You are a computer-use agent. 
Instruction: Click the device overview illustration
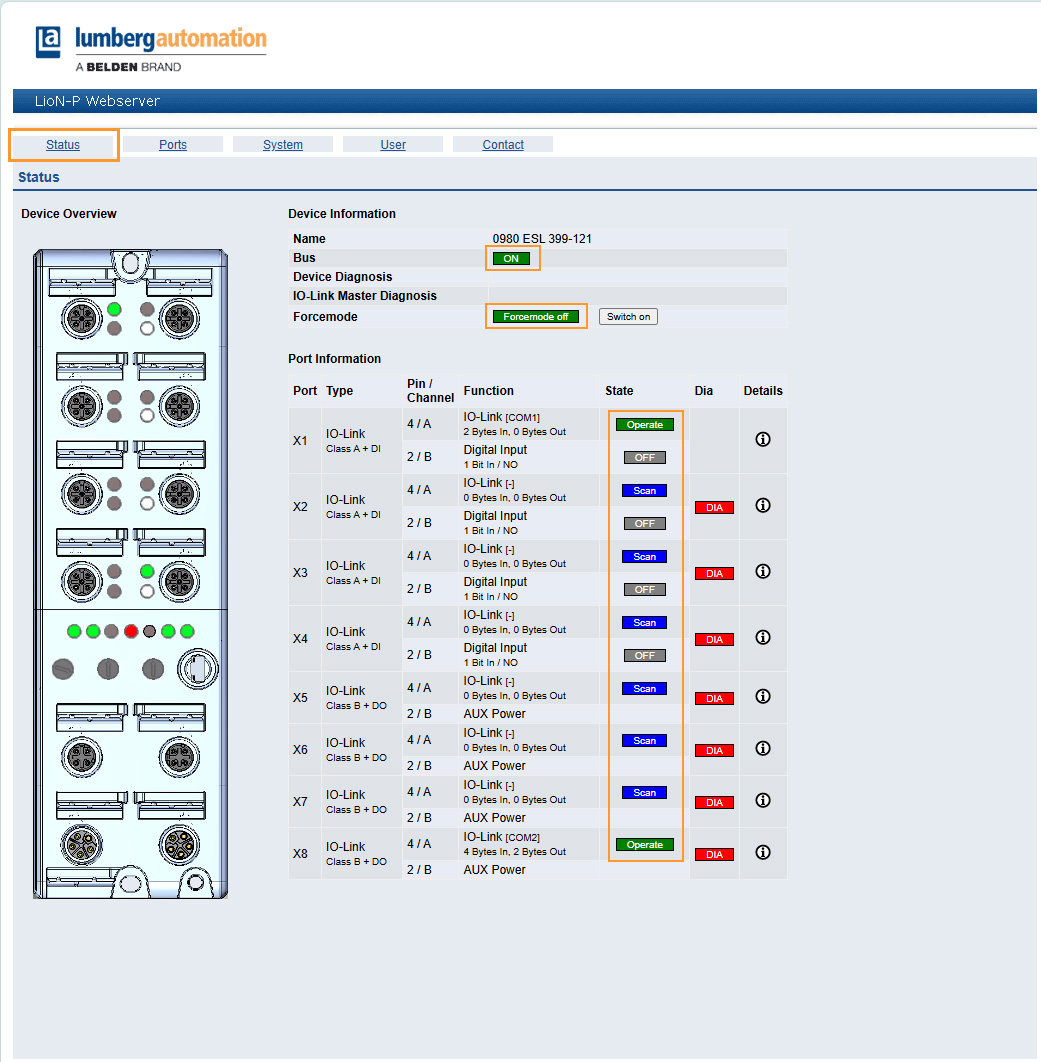tap(131, 570)
